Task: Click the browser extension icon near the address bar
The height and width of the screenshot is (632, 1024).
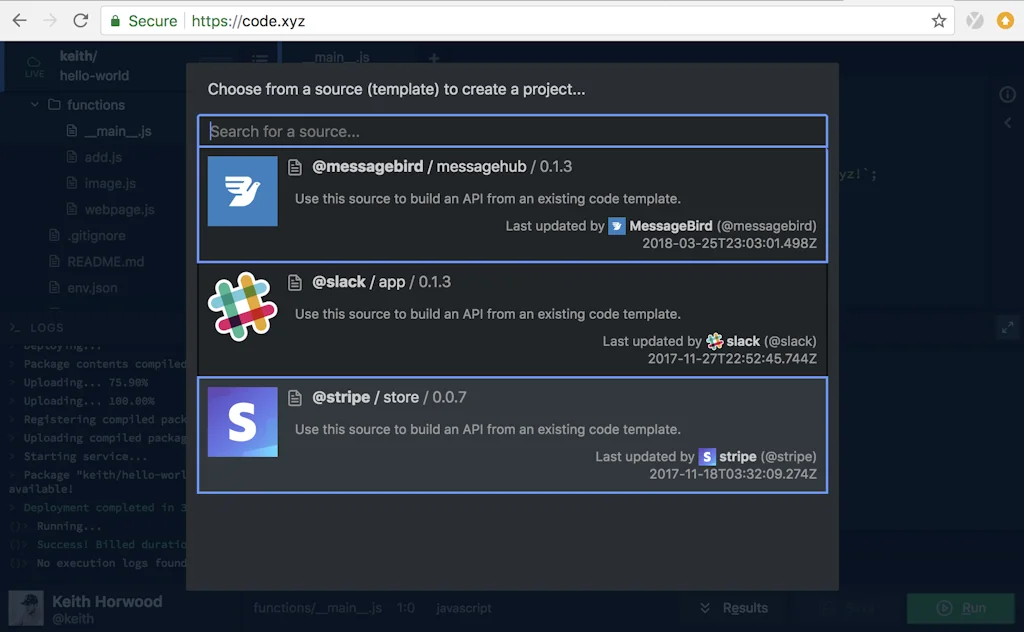Action: [x=974, y=20]
